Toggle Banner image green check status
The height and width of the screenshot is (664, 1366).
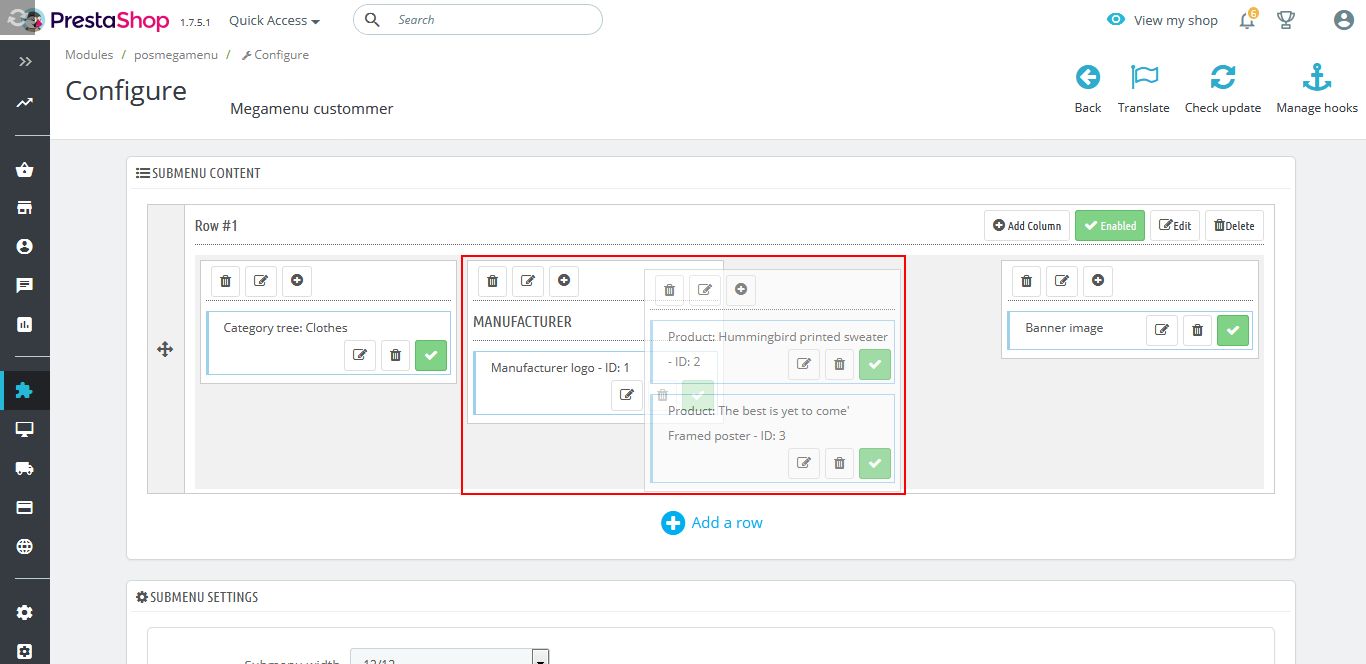click(1233, 330)
